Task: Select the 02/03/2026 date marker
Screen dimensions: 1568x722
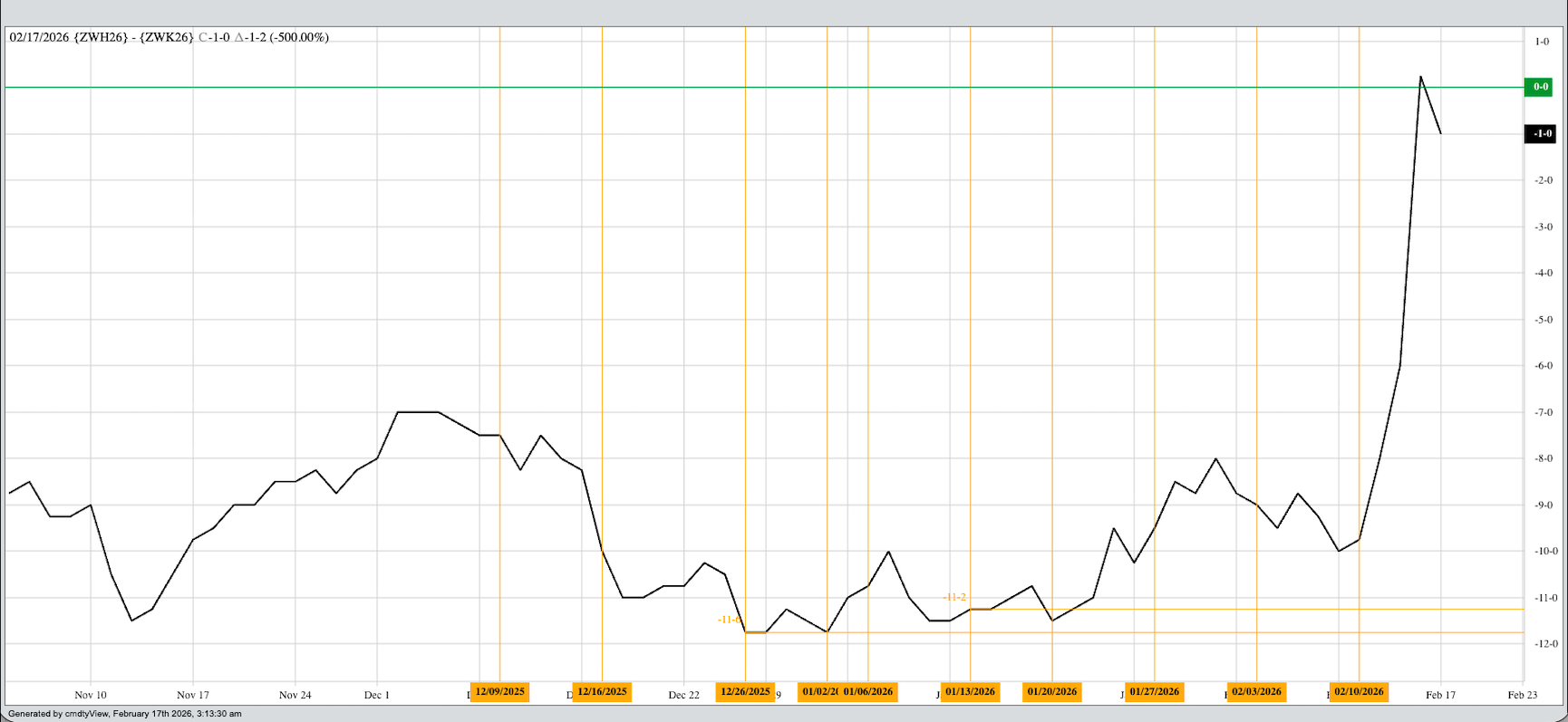Action: pos(1256,692)
